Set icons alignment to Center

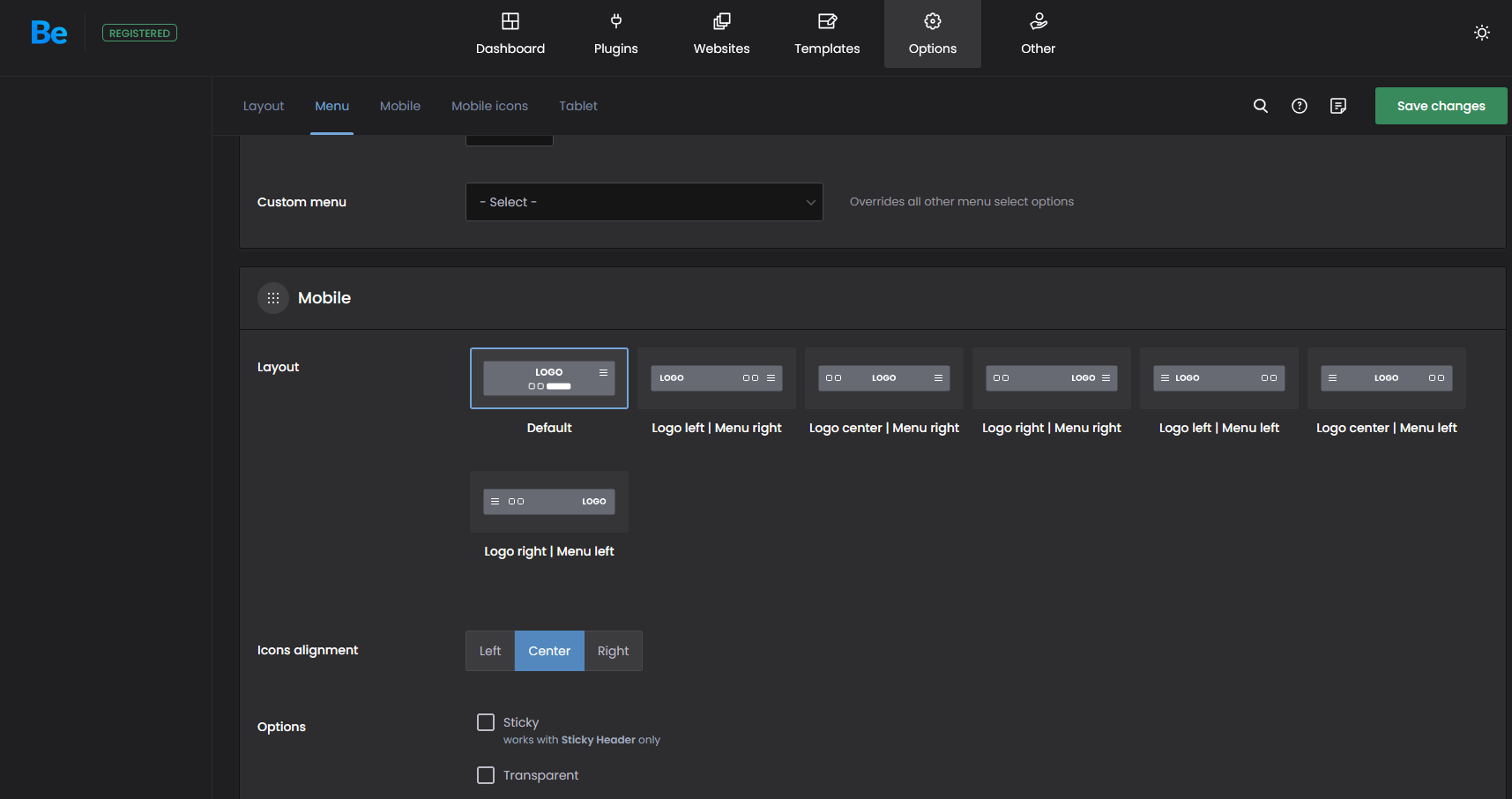coord(549,651)
